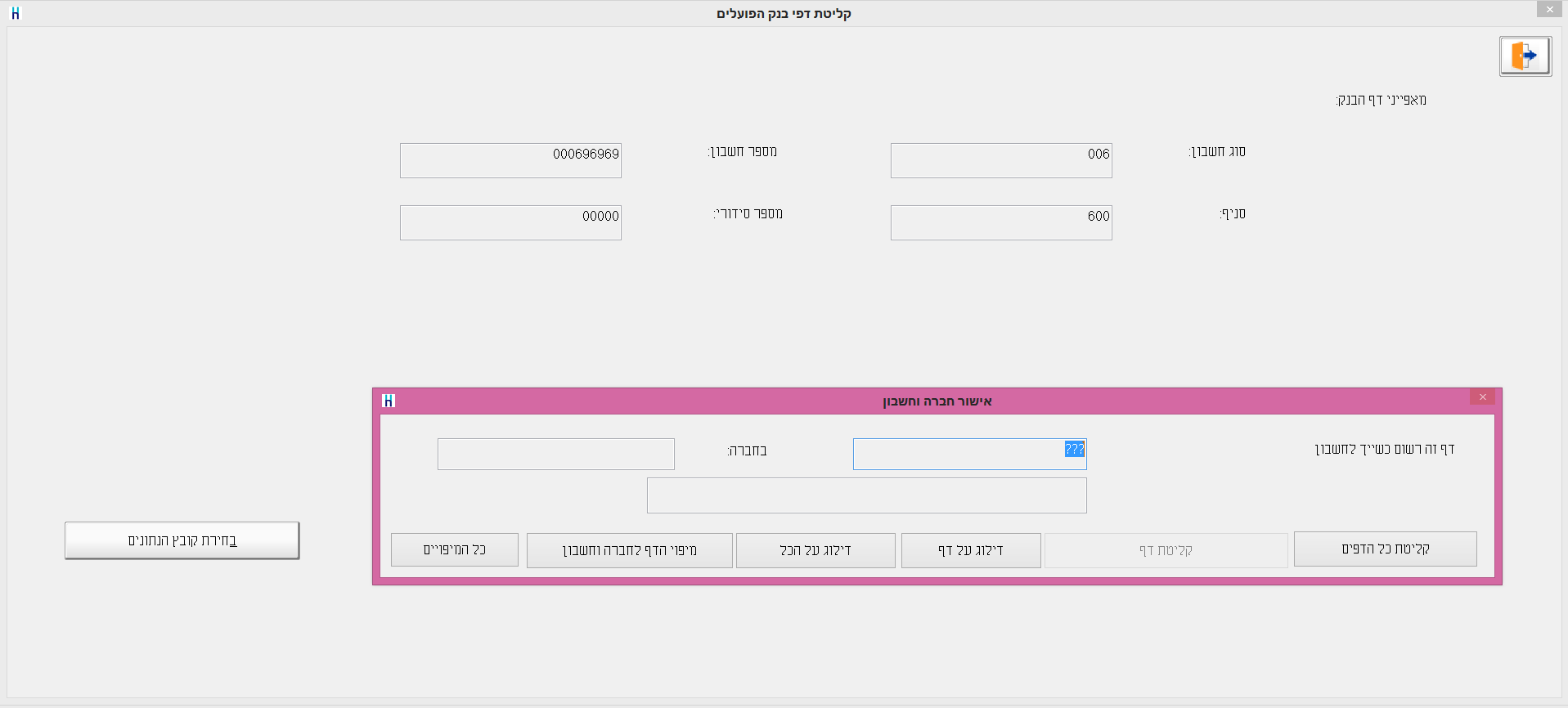Click the סניף field showing 600
The image size is (1568, 708).
pos(1001,222)
